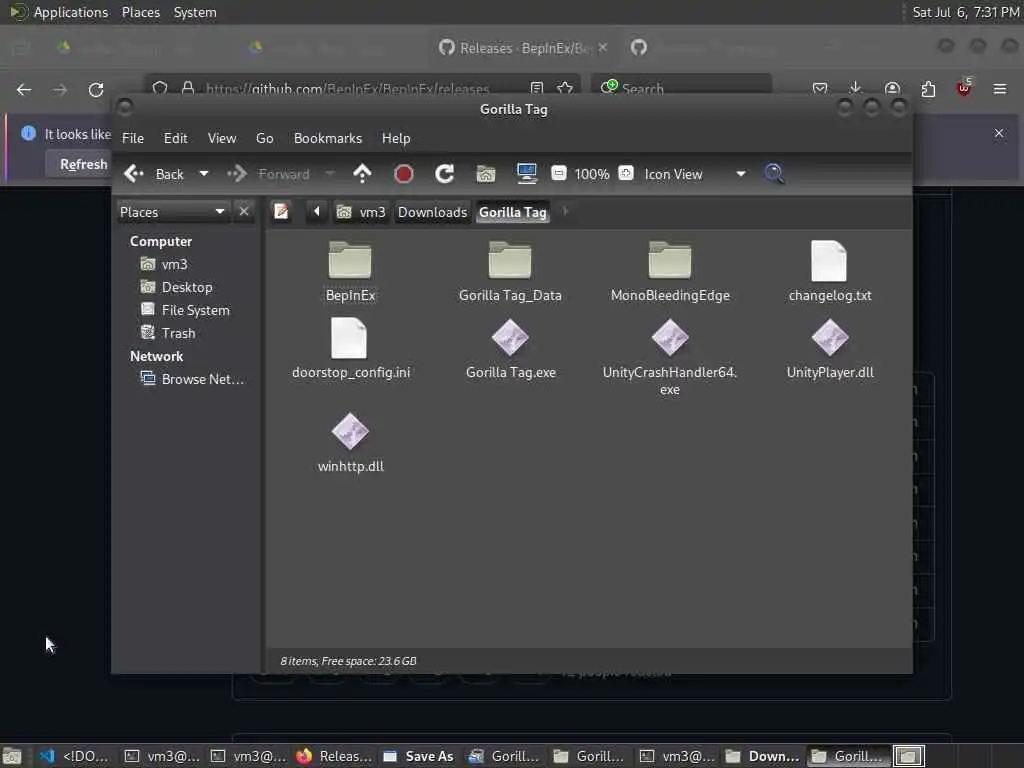
Task: Go to Home folder toolbar icon
Action: [486, 174]
